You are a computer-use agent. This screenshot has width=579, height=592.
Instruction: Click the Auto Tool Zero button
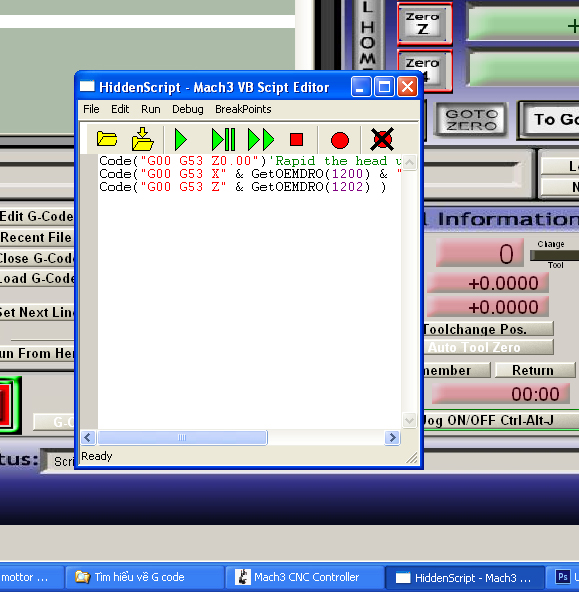[x=489, y=347]
